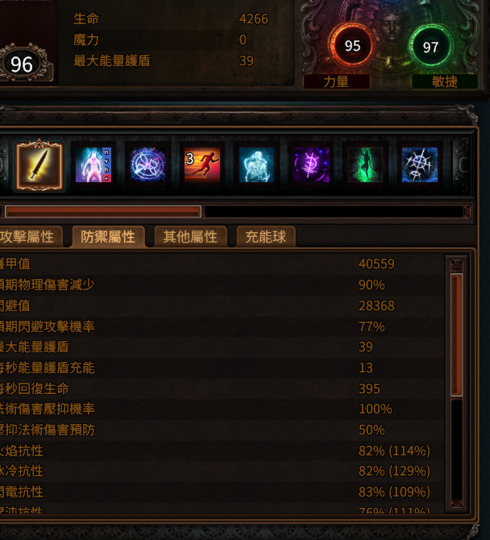The image size is (490, 540).
Task: Select the blue spiked rune skill icon
Action: coord(420,165)
